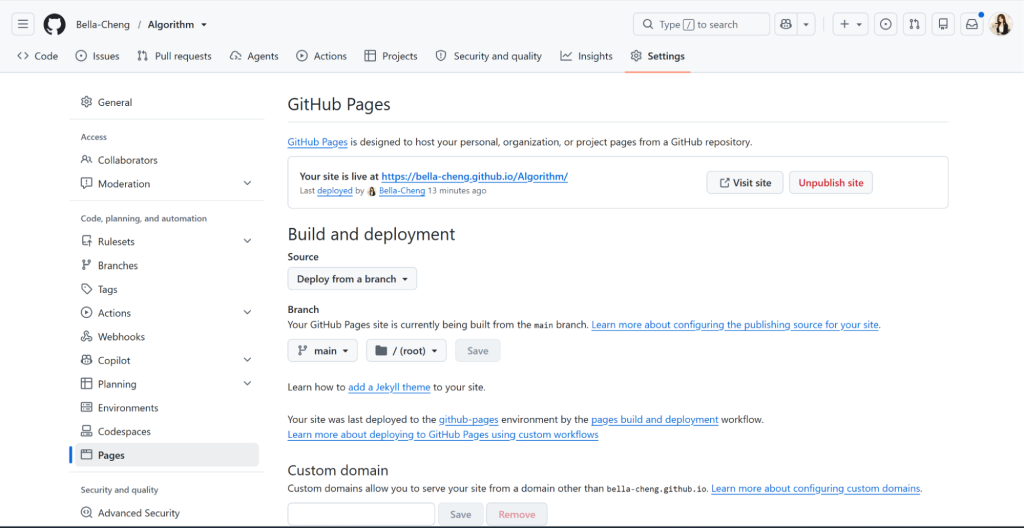The height and width of the screenshot is (528, 1024).
Task: Open Planning settings in the sidebar
Action: [117, 384]
